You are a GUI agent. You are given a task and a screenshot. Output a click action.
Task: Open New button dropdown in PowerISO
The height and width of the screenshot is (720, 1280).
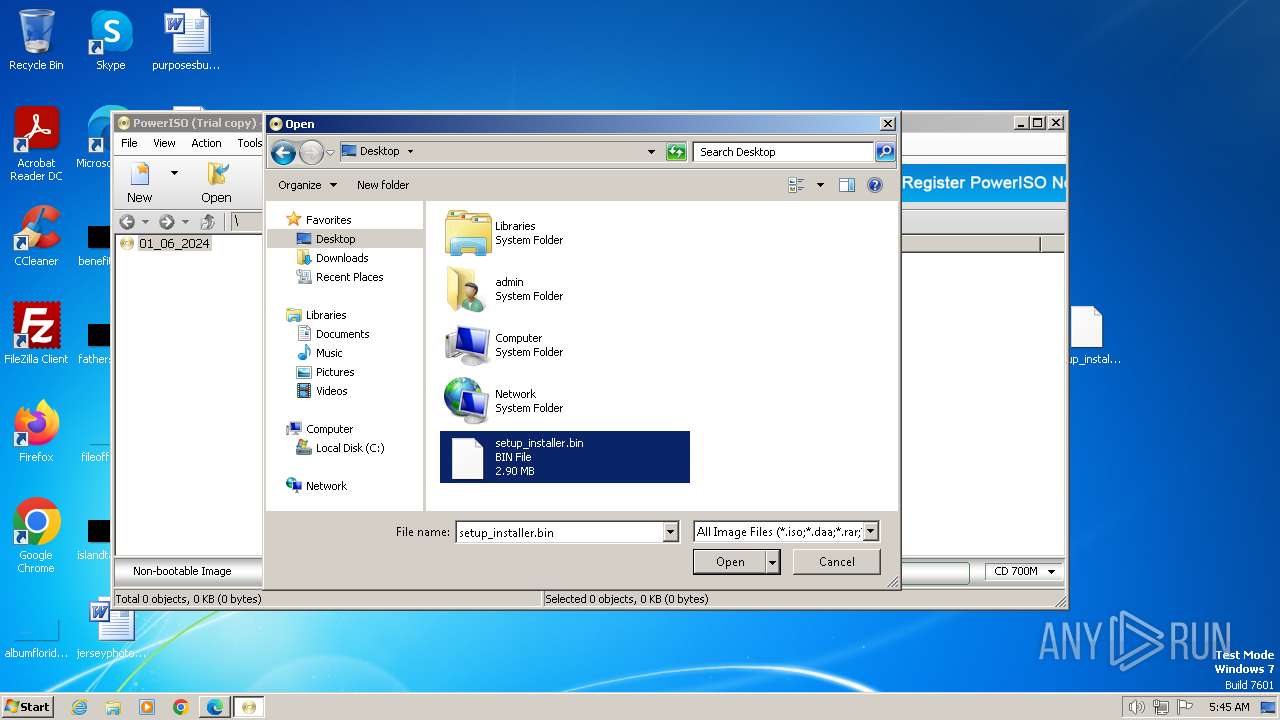click(174, 173)
